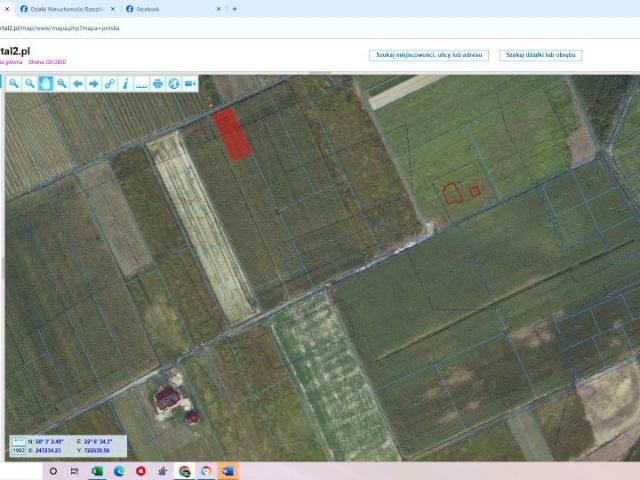This screenshot has height=480, width=640.
Task: Click the browser address bar URL
Action: 60,28
